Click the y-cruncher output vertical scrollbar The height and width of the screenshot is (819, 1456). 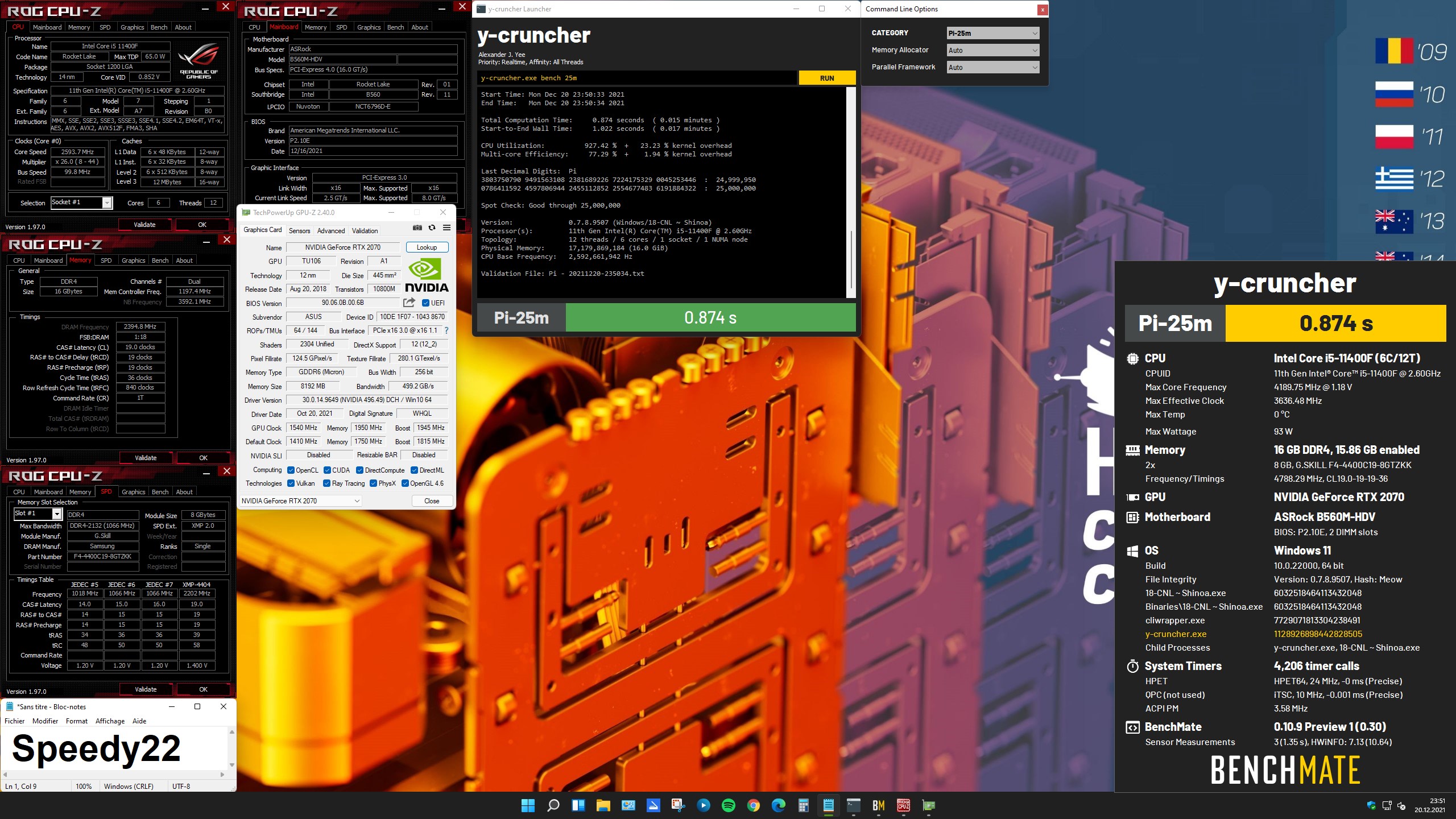[851, 192]
